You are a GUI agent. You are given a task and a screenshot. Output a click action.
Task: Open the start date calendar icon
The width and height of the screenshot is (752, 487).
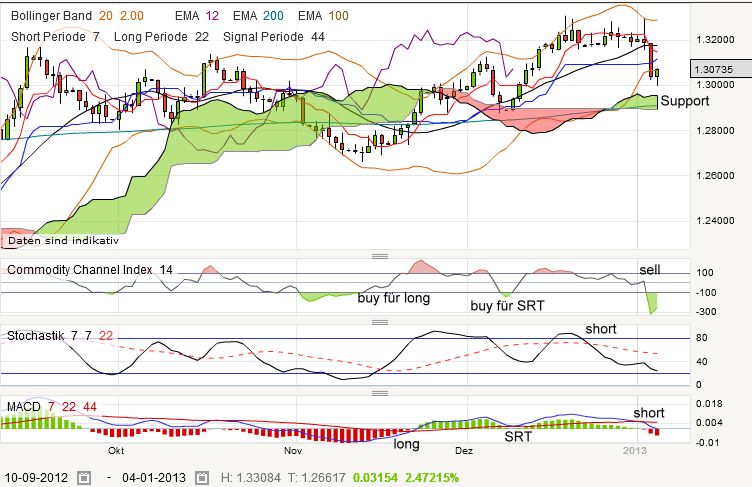[84, 477]
